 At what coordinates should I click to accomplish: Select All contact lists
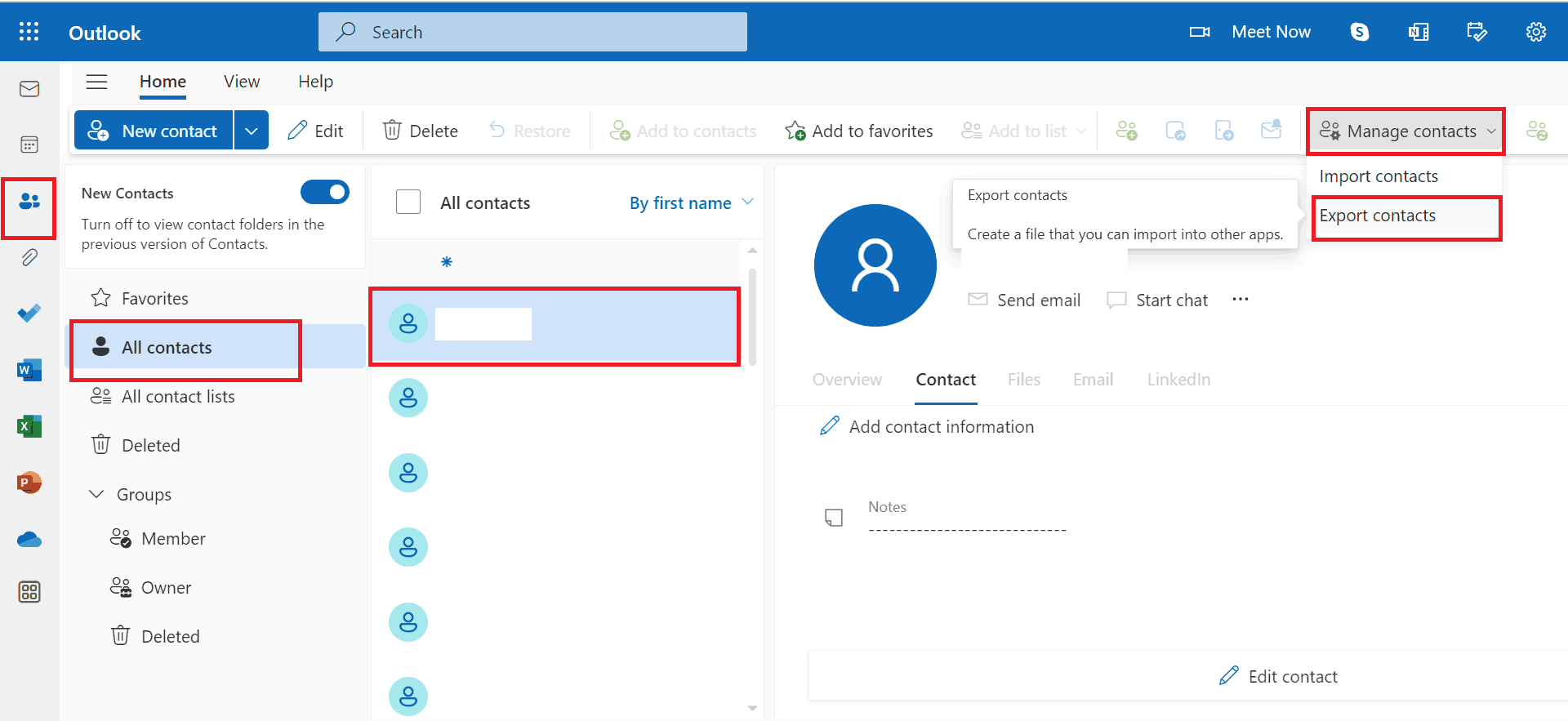coord(216,396)
